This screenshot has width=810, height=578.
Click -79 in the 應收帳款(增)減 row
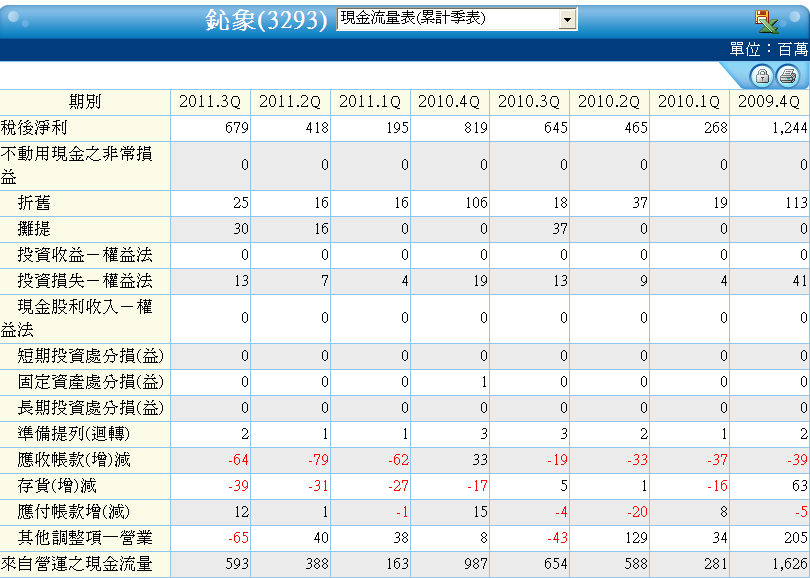click(x=318, y=460)
